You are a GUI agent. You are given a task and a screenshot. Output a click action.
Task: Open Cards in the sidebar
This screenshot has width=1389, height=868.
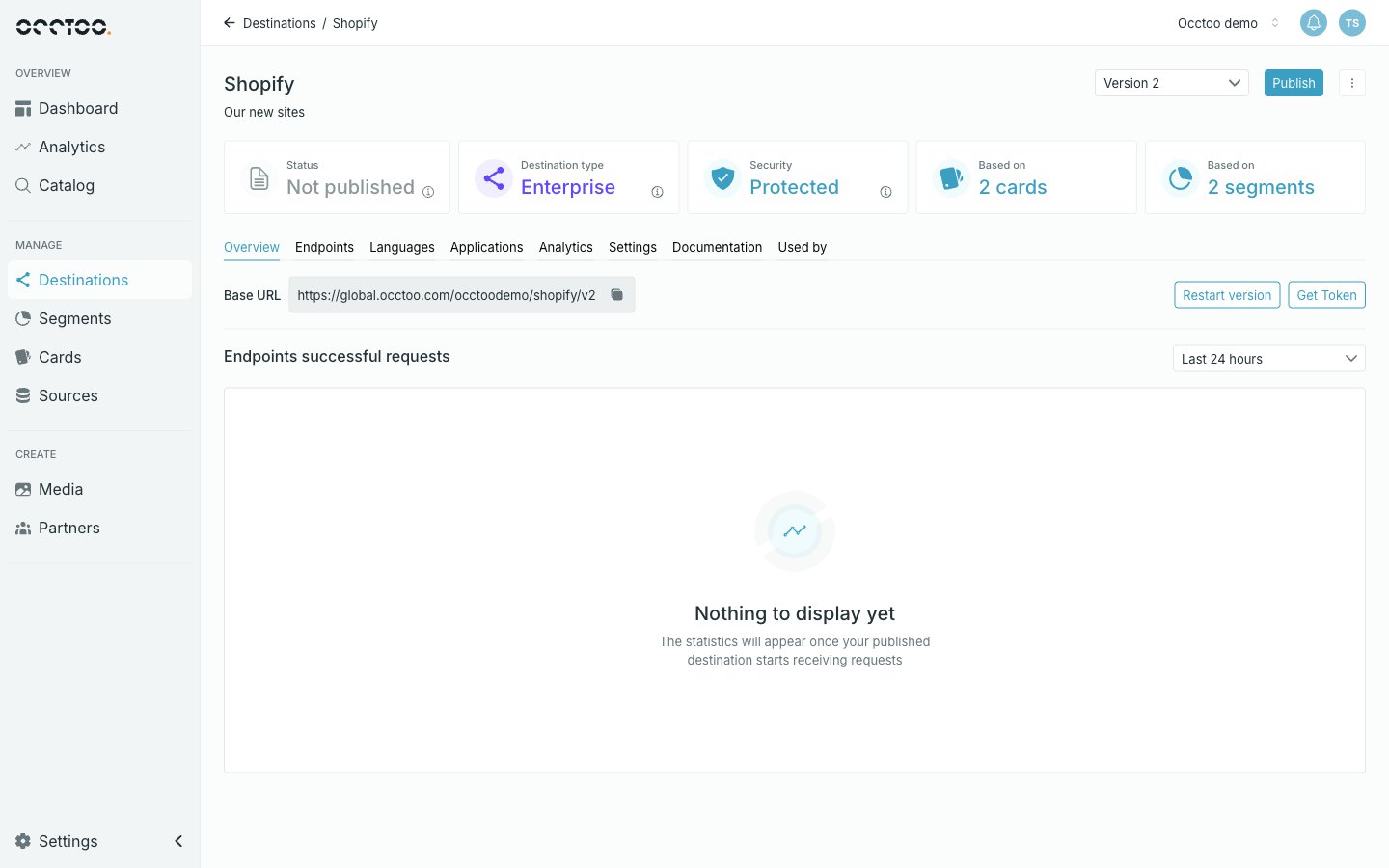(99, 357)
